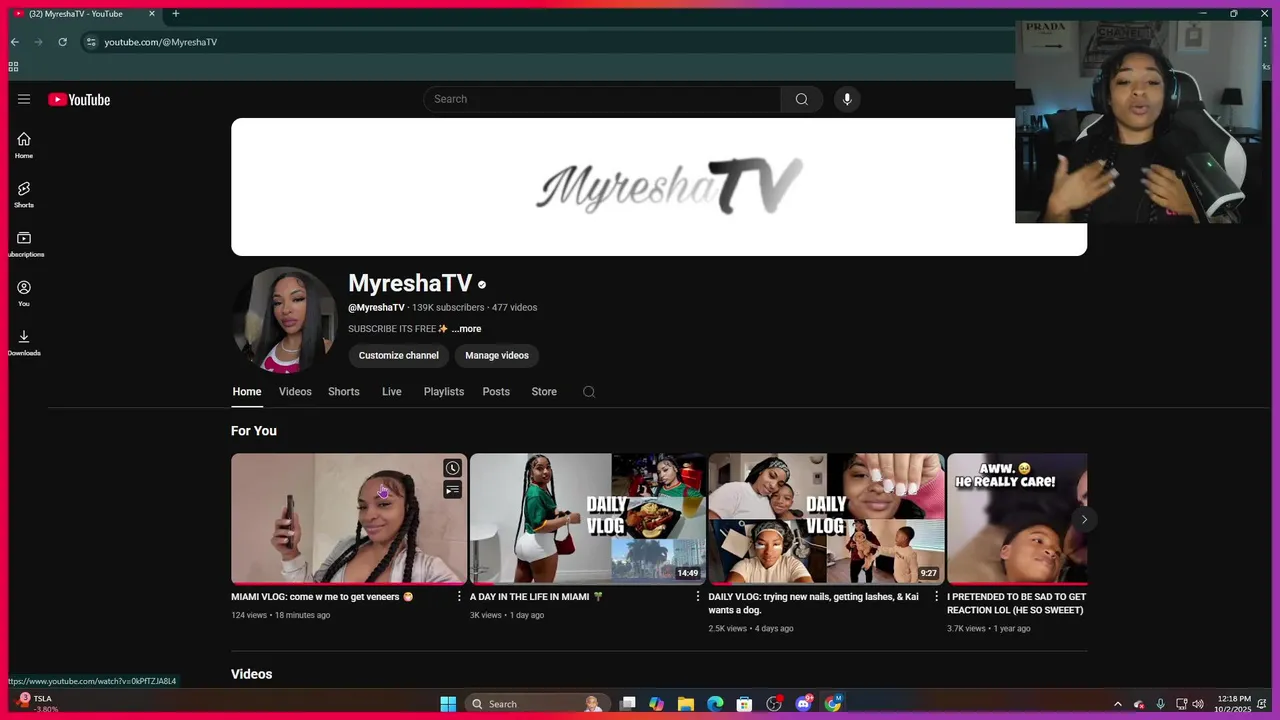
Task: Click the 477 videos count text
Action: pos(514,308)
